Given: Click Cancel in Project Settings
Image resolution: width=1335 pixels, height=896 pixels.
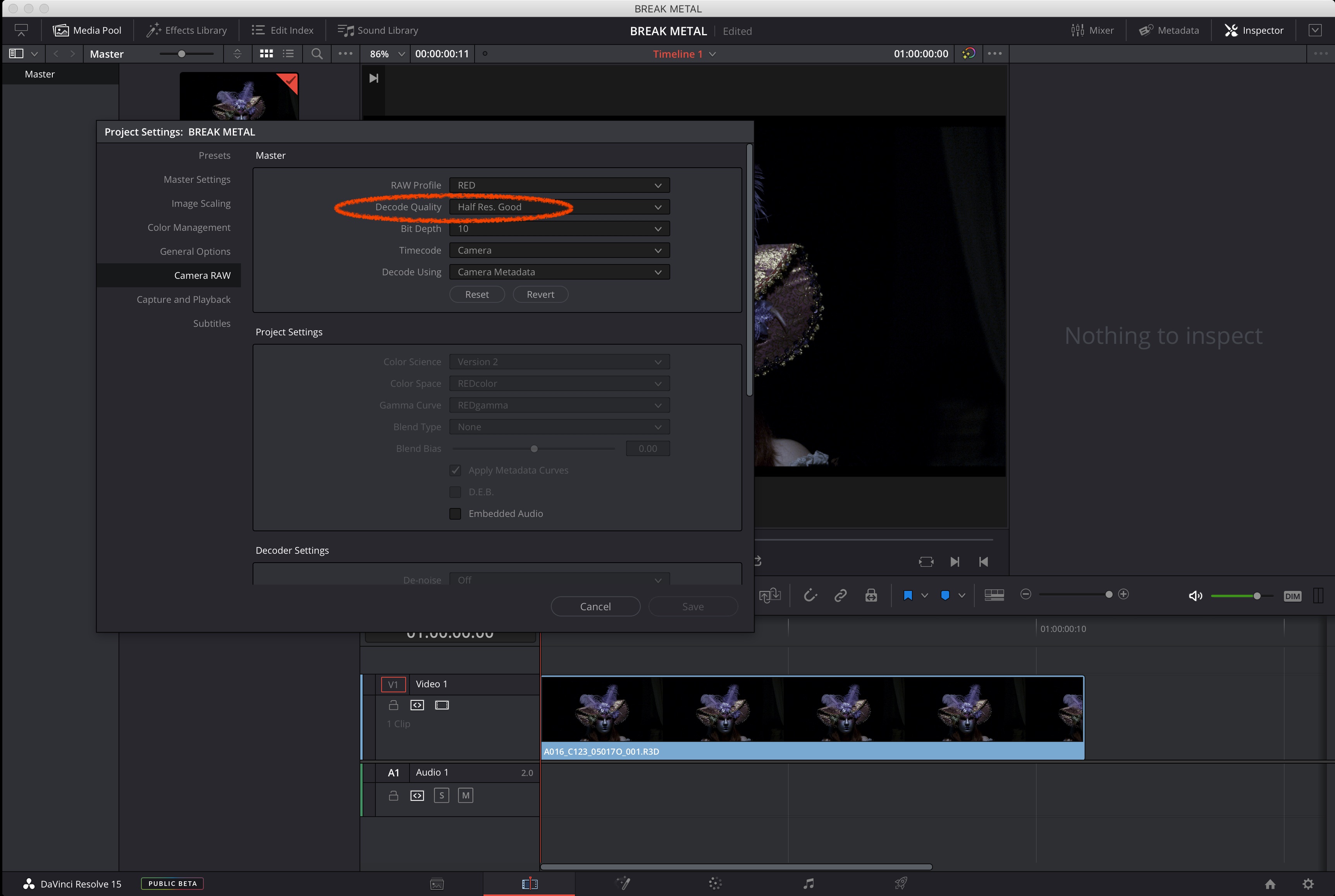Looking at the screenshot, I should pyautogui.click(x=595, y=606).
